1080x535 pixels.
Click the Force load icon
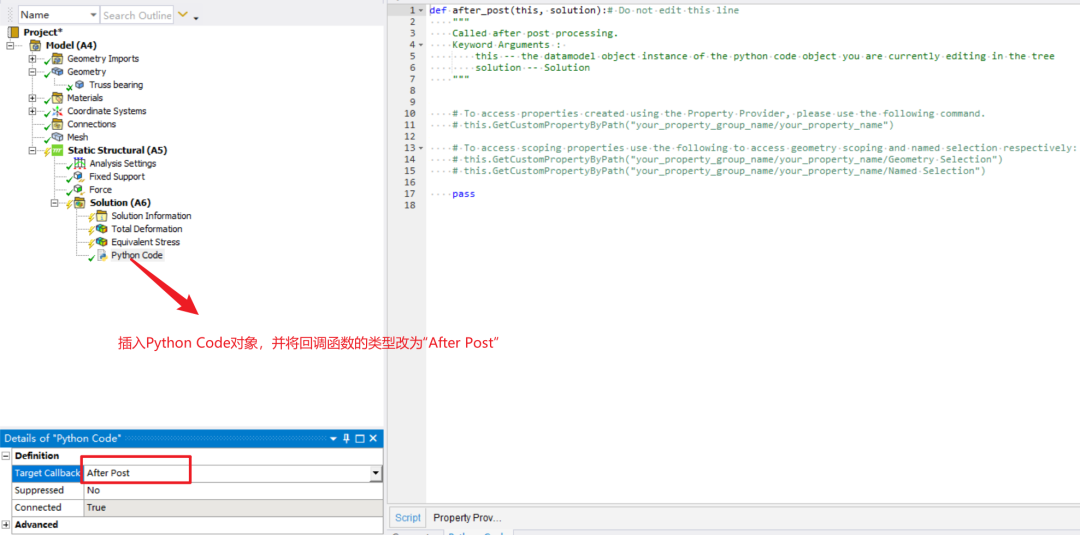coord(80,189)
